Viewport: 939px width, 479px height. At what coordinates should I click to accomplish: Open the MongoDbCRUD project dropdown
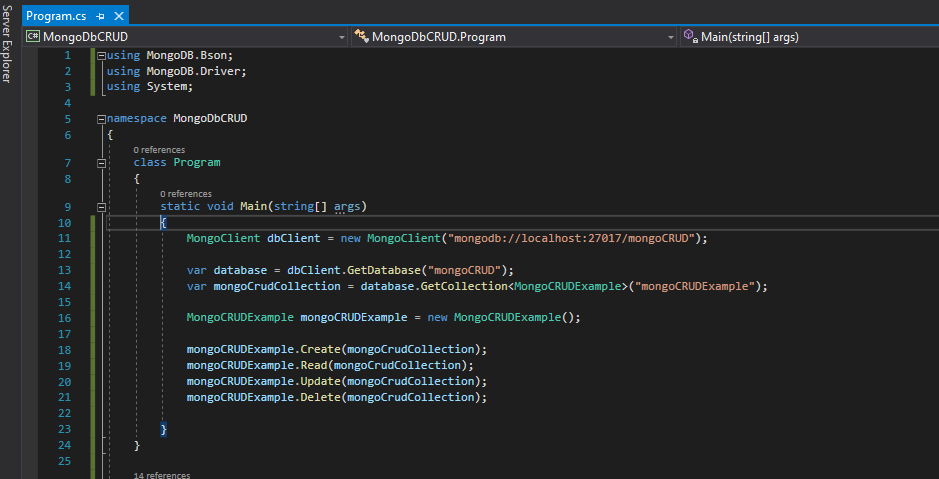pos(342,37)
